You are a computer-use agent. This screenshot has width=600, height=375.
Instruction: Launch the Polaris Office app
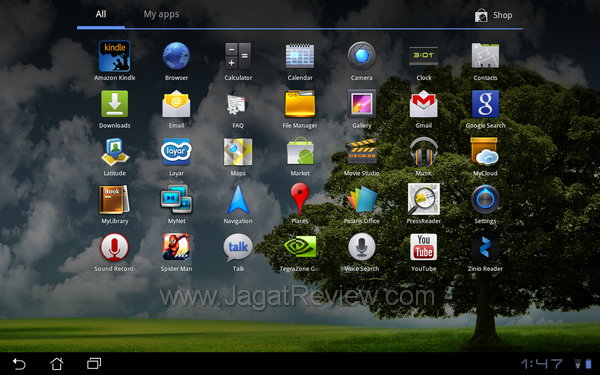click(362, 199)
